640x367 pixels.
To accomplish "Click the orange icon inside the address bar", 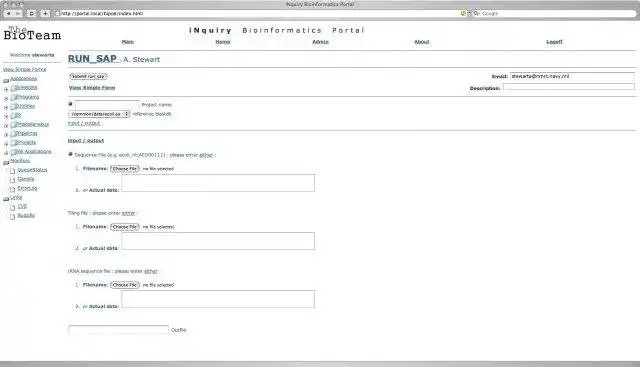I will coord(463,13).
